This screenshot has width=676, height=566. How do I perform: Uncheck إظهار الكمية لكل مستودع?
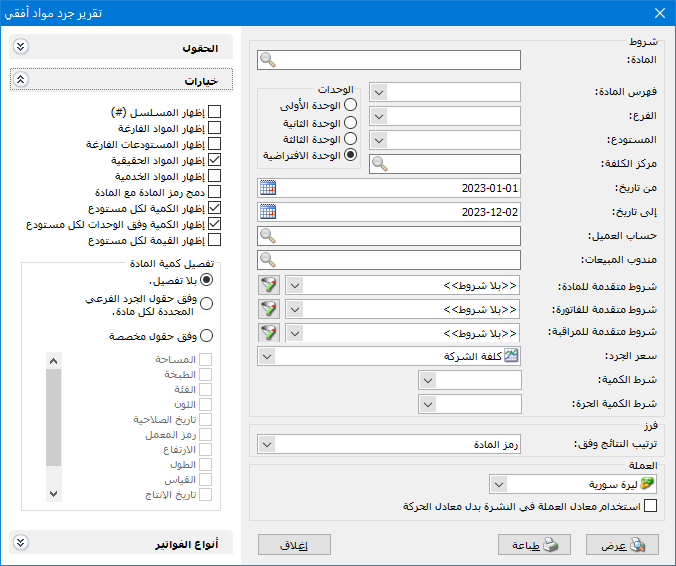214,208
